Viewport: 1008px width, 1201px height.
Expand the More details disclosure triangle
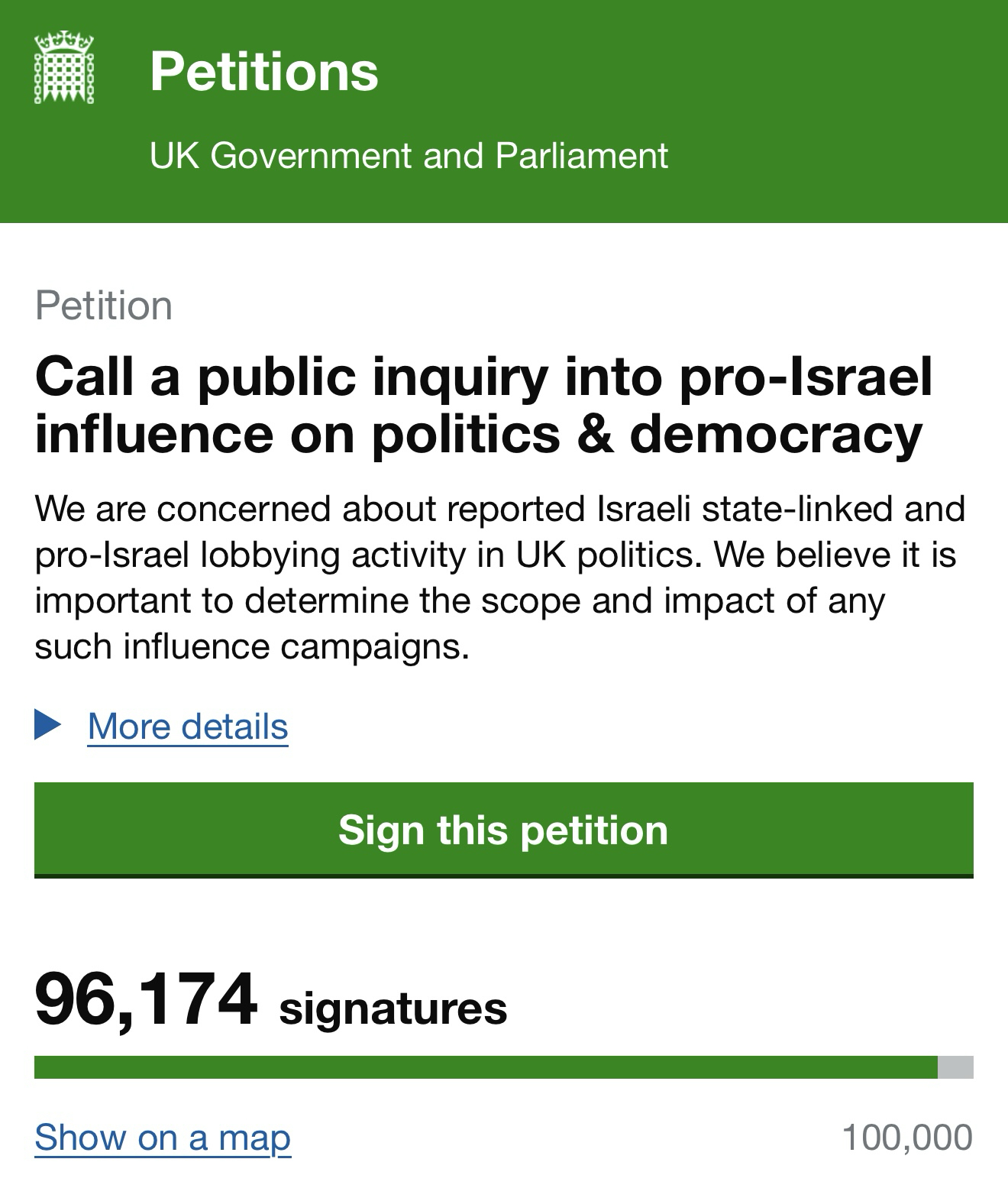[x=47, y=724]
